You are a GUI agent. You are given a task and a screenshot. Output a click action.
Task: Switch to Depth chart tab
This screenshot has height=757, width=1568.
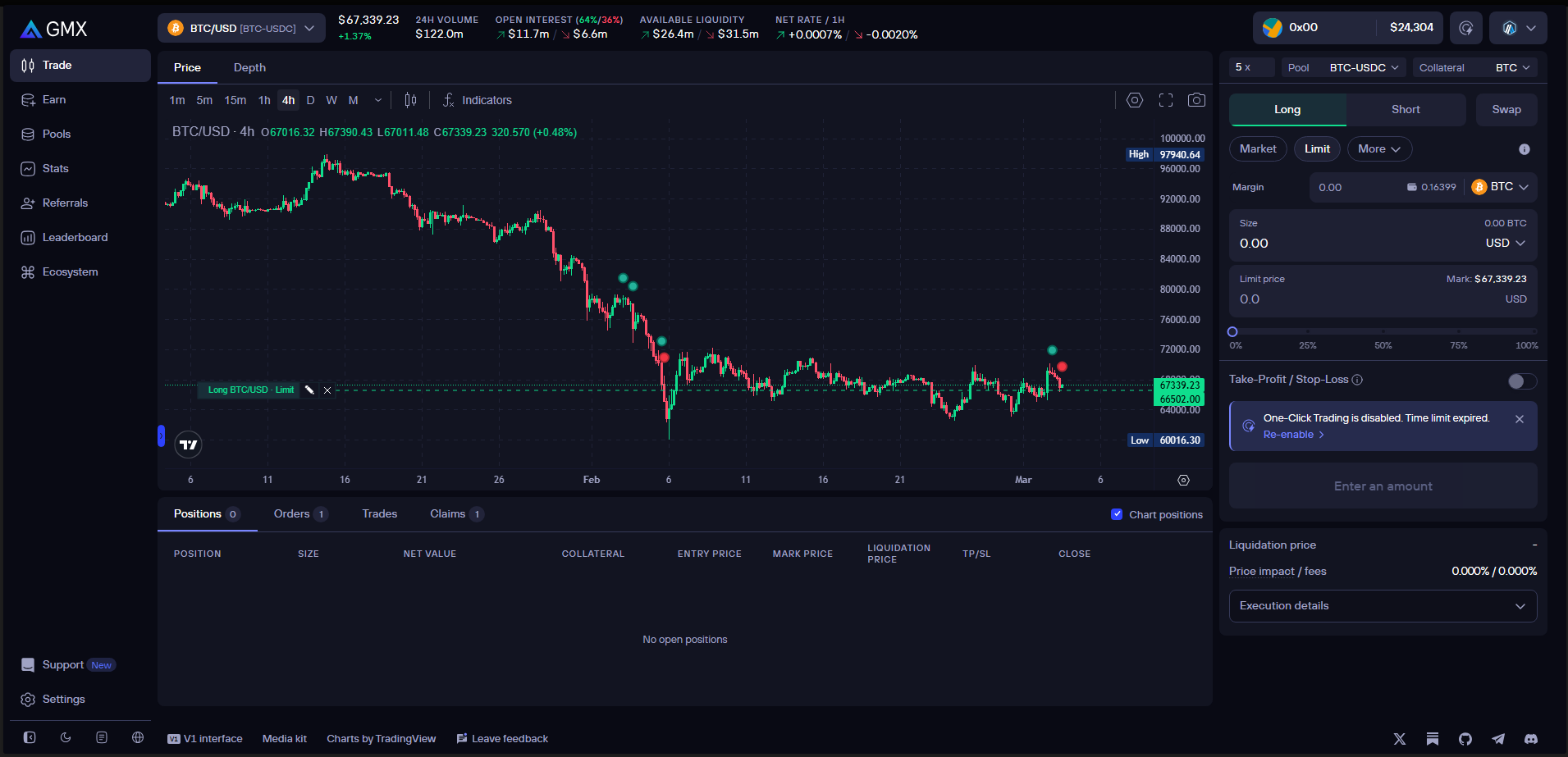coord(249,67)
